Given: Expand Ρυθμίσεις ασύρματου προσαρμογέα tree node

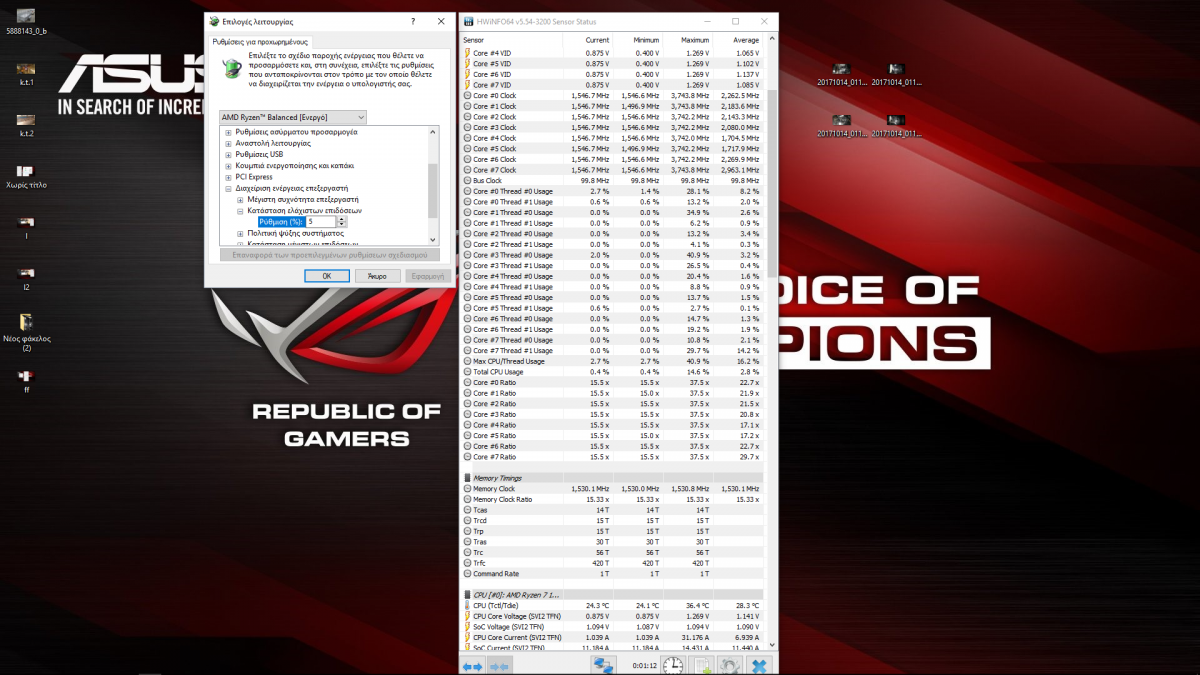Looking at the screenshot, I should click(x=228, y=132).
